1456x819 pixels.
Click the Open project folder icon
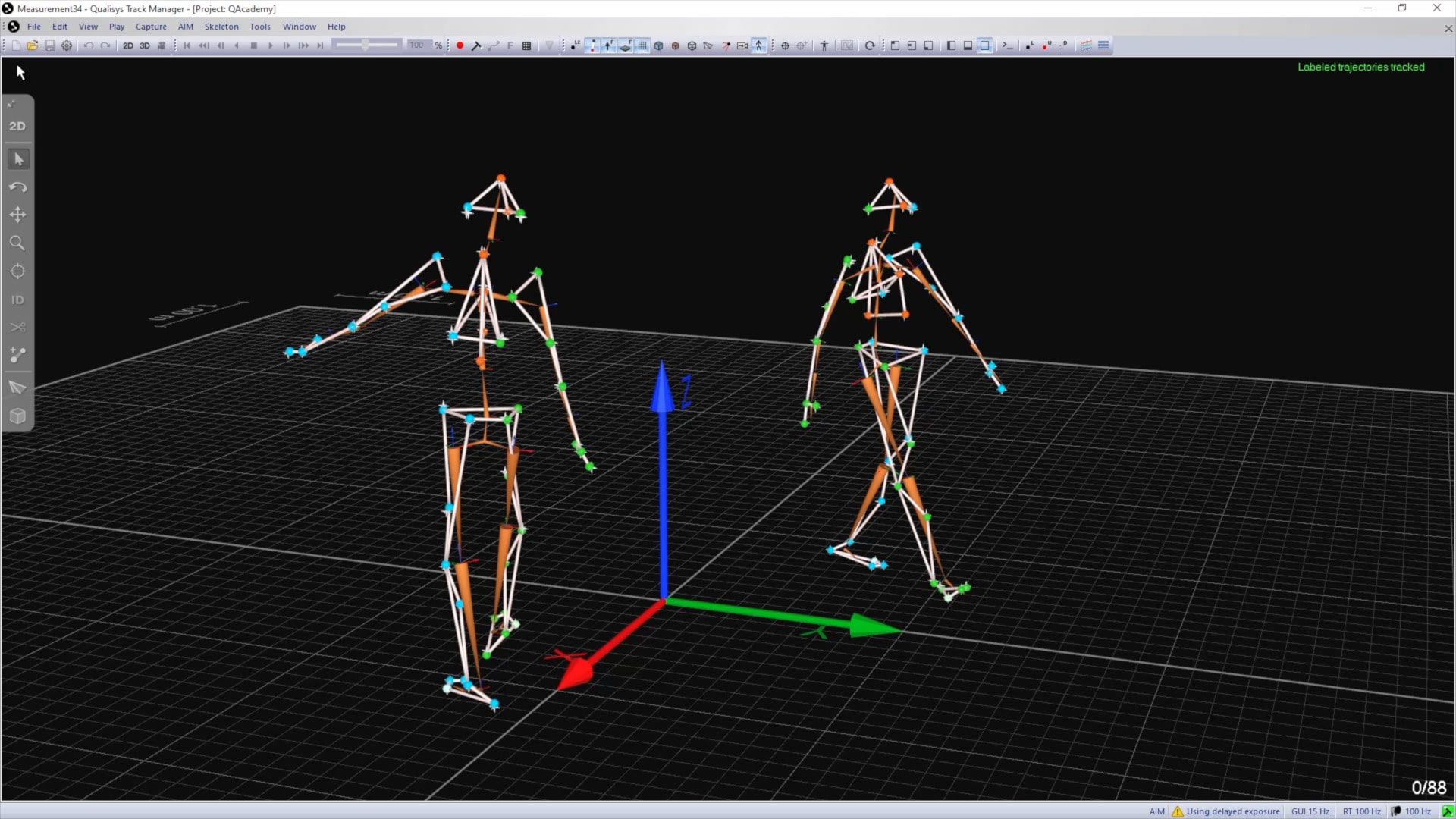[33, 45]
